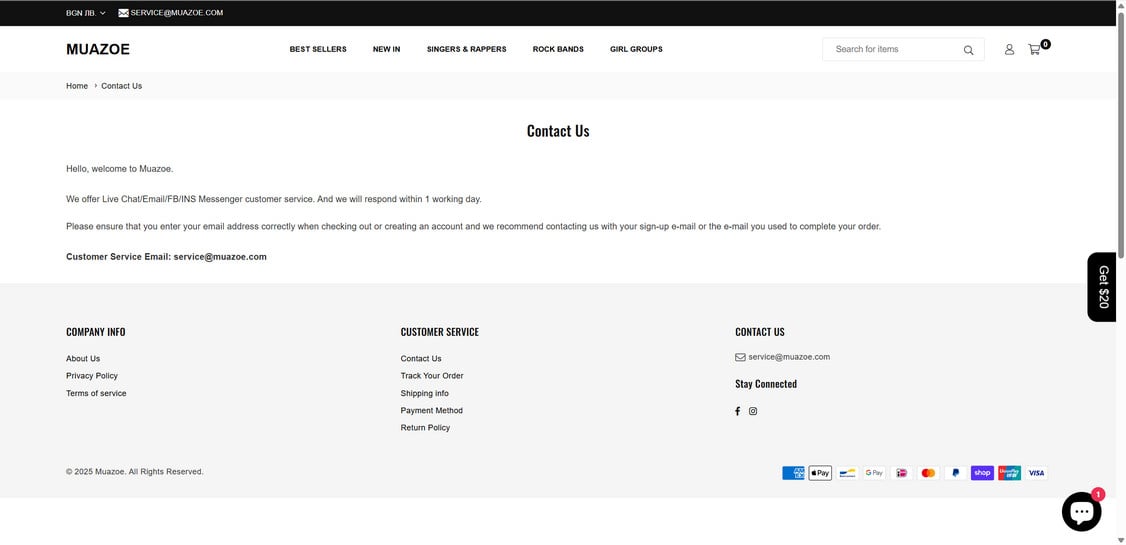Open the BGN currency selector dropdown

click(x=85, y=13)
